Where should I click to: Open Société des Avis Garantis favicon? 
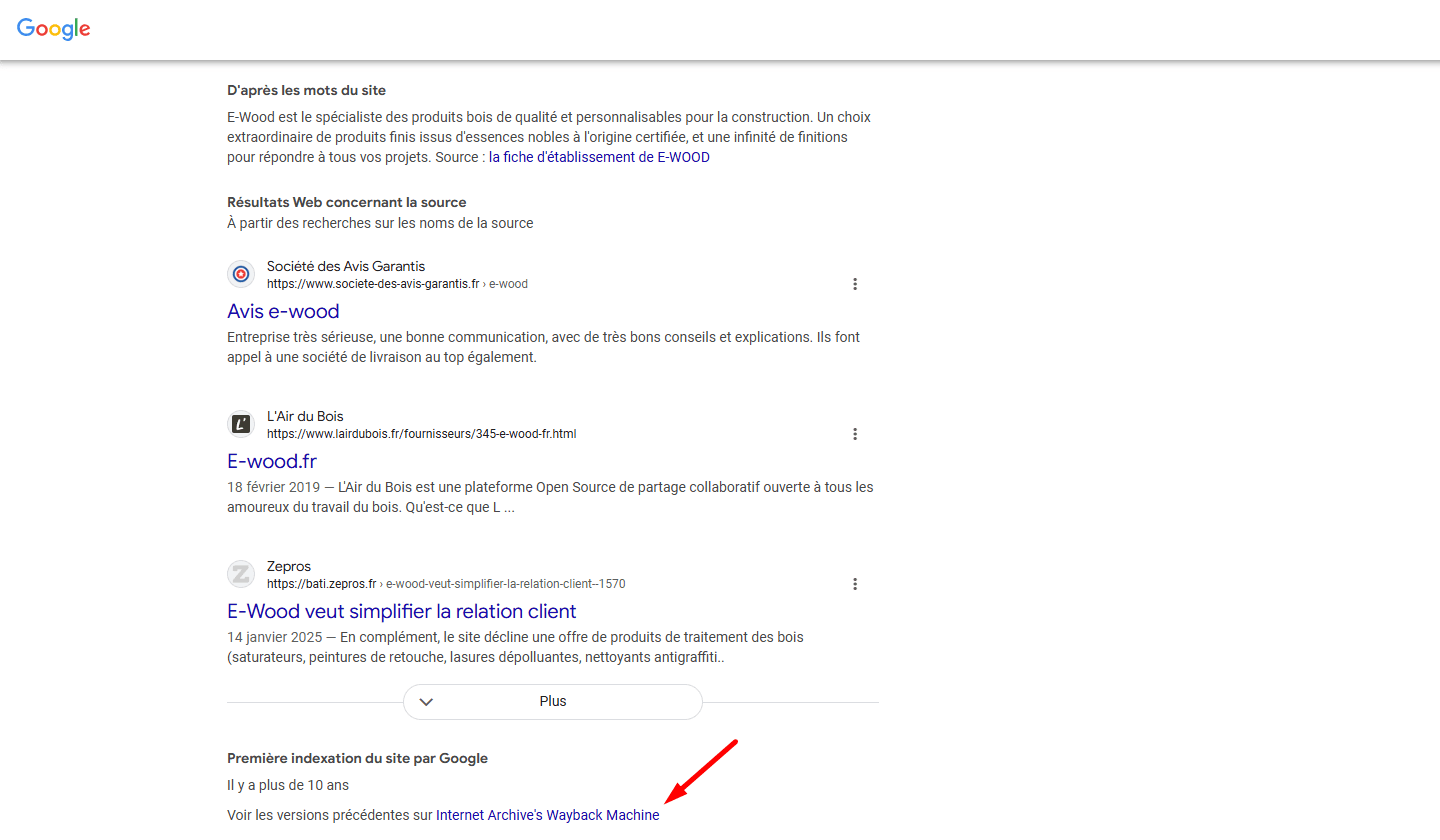241,274
